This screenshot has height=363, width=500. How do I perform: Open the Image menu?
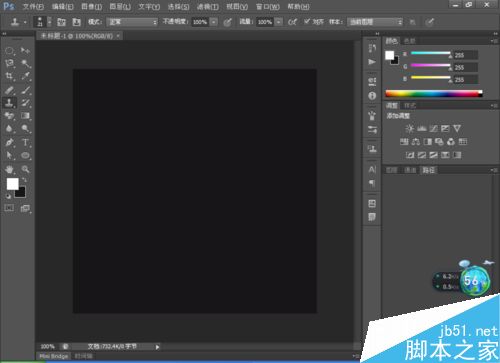[92, 6]
